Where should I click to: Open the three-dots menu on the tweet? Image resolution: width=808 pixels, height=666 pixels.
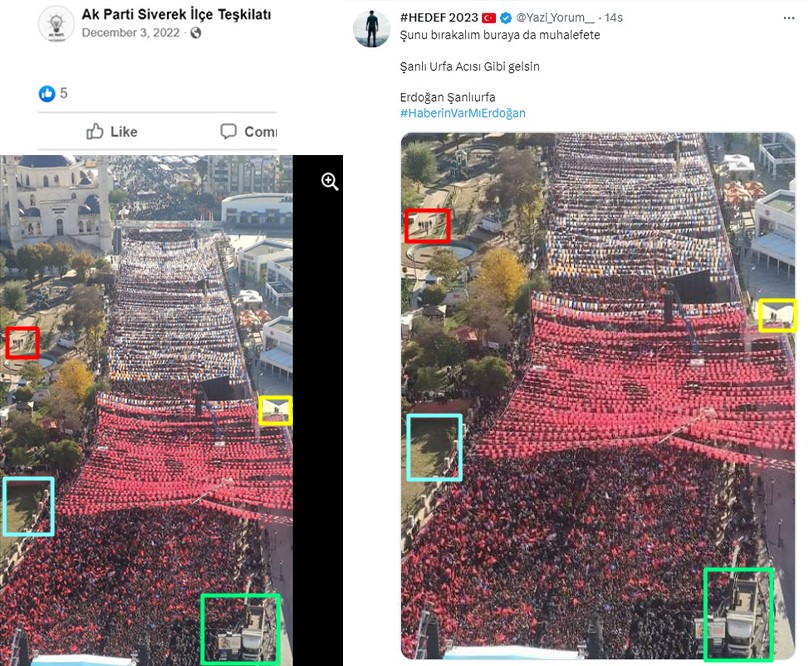[788, 18]
